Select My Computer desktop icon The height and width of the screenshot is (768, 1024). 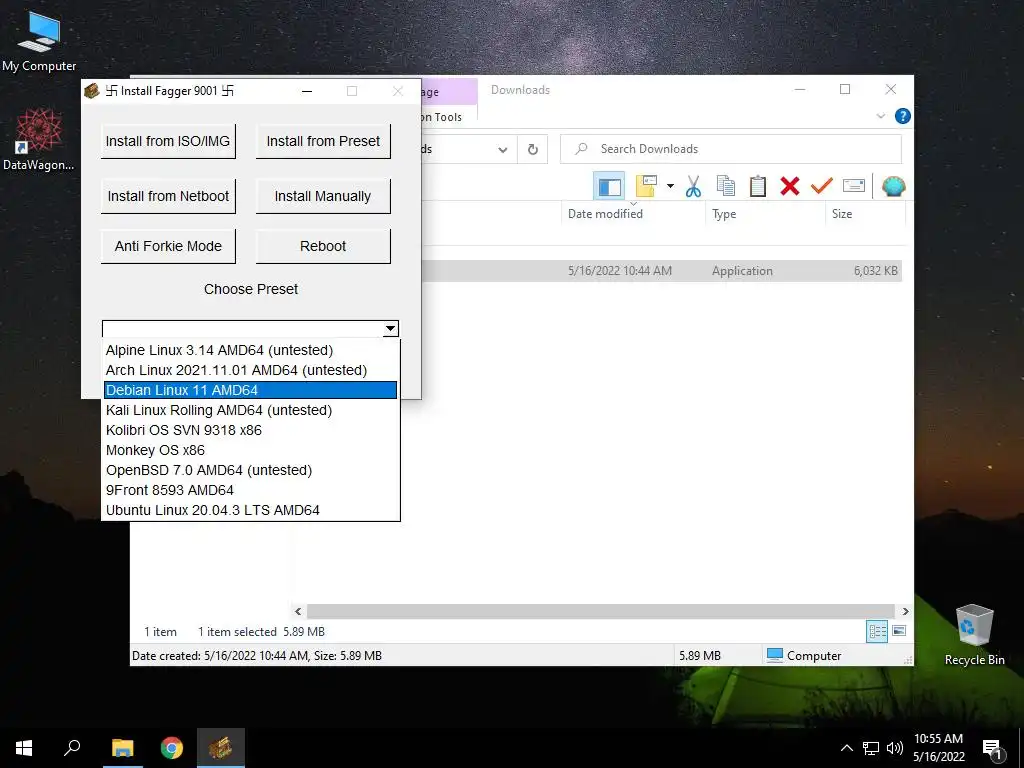coord(39,42)
